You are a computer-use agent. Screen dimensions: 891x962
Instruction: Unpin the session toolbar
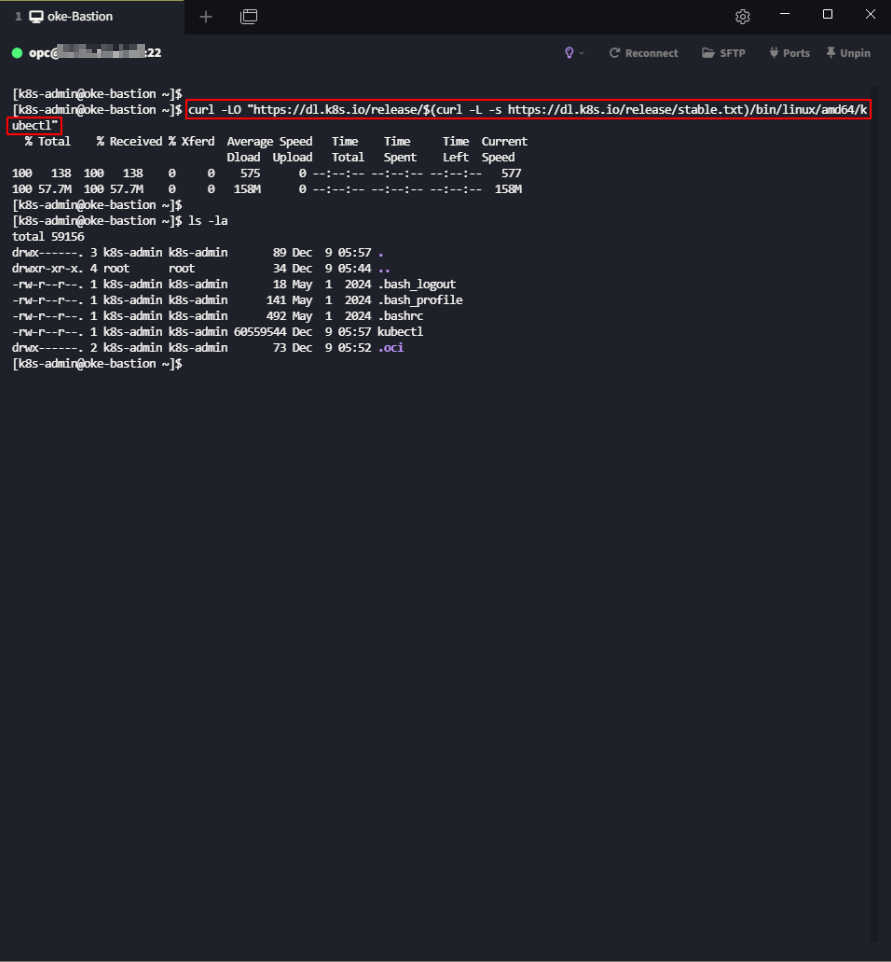coord(848,53)
